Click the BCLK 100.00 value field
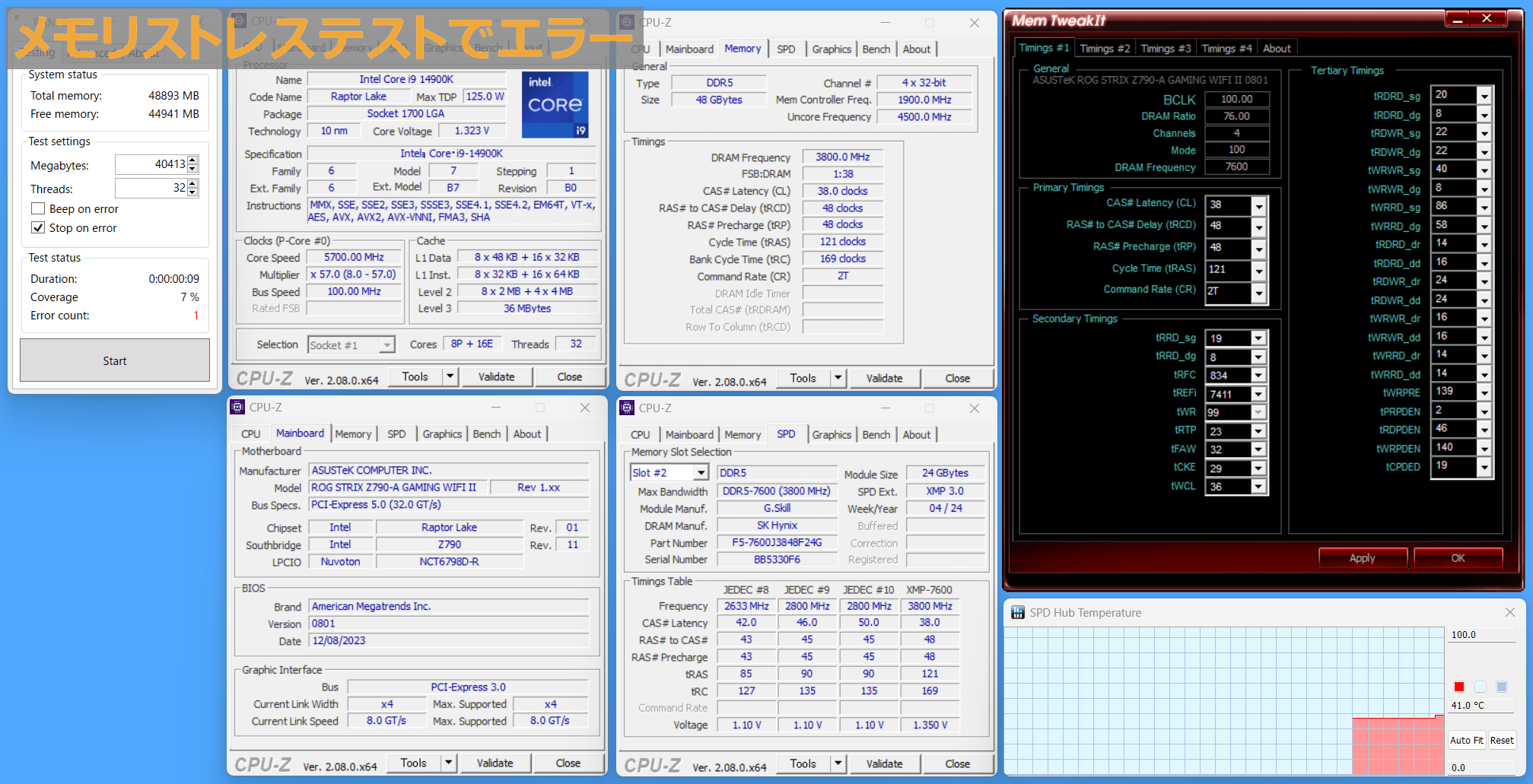Screen dimensions: 1533x784 click(1236, 99)
